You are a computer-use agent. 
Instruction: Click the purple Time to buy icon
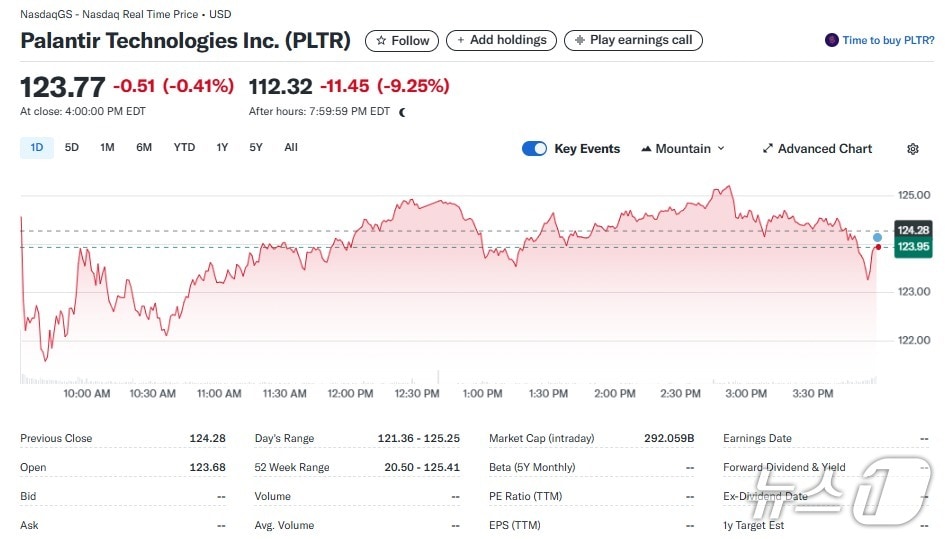click(831, 41)
